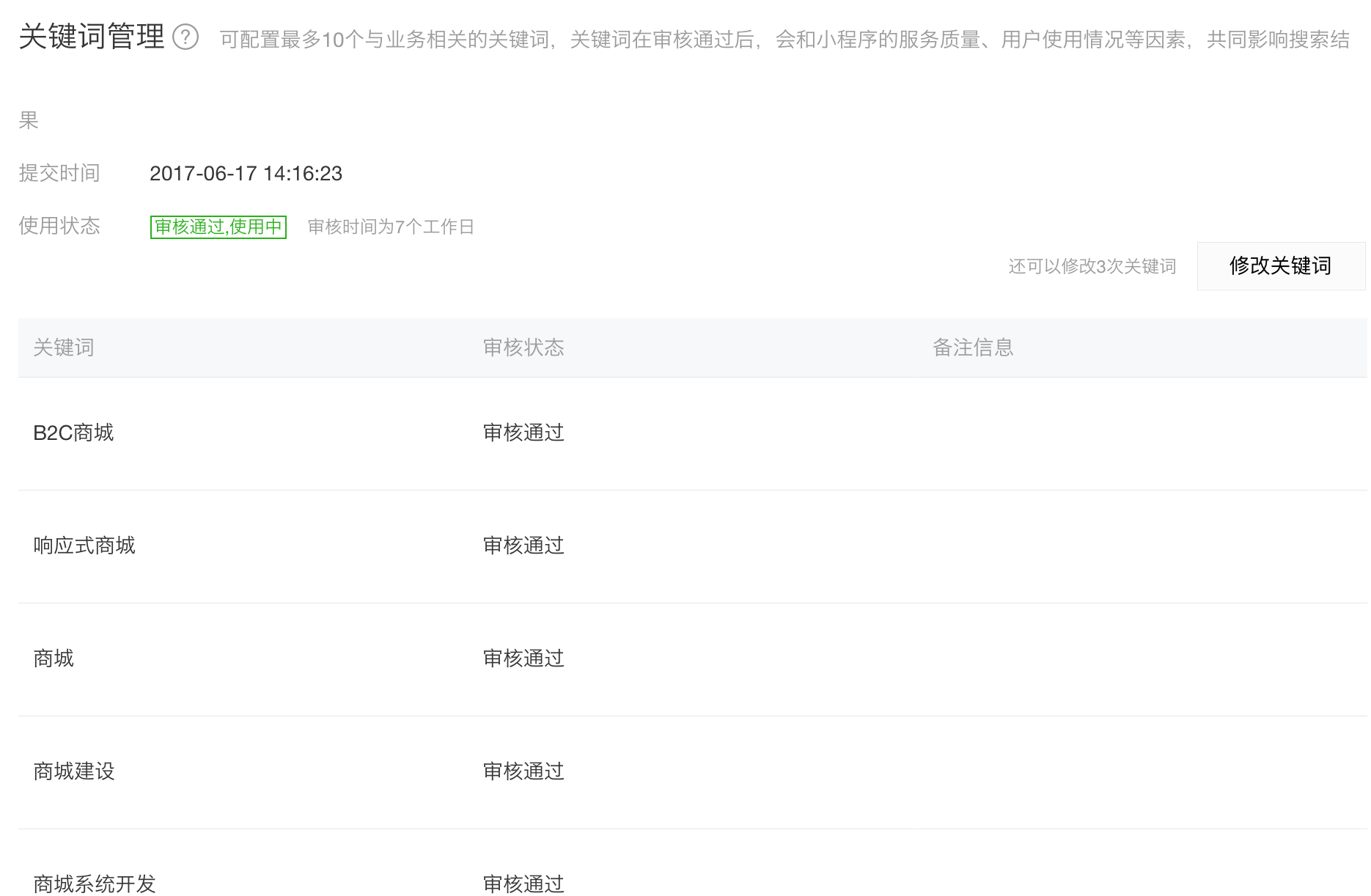Screen dimensions: 1371x896
Task: Select the 响应式商城 keyword
Action: [84, 546]
